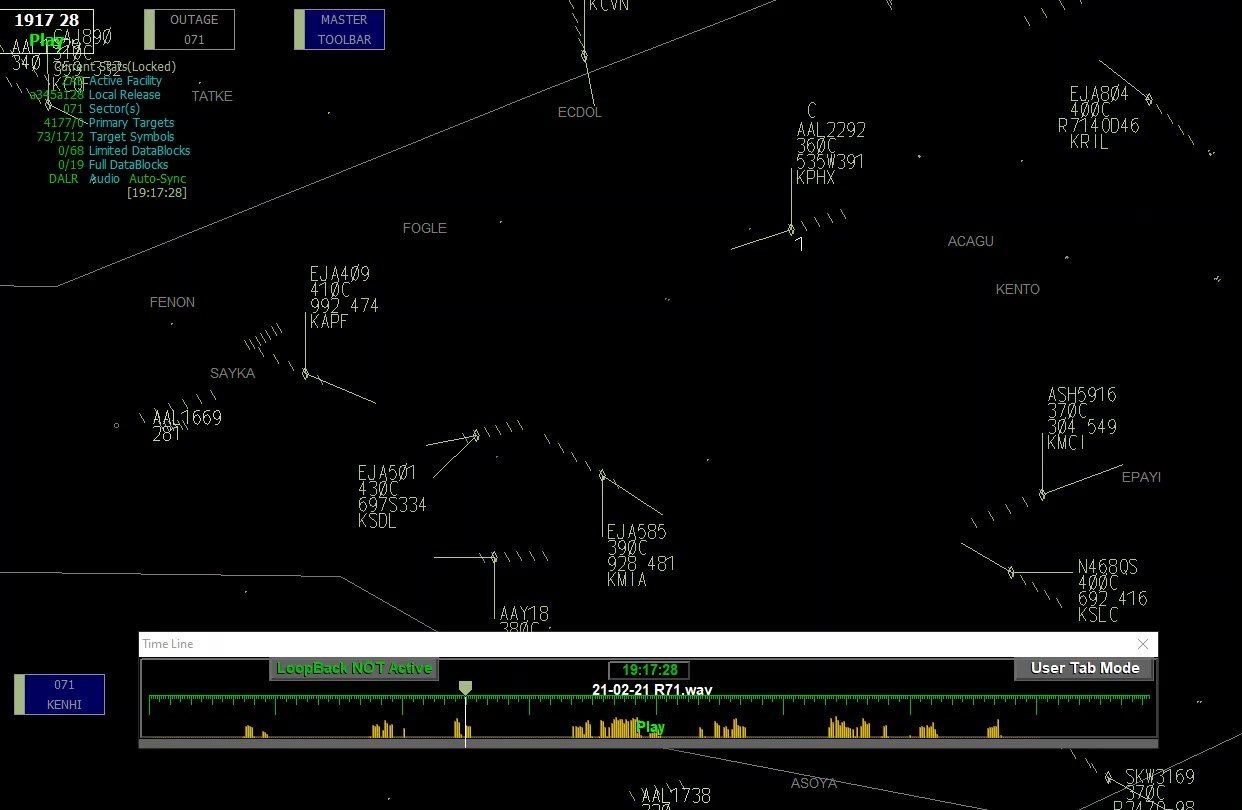Click the 19:17:28 time field in Time Line
The height and width of the screenshot is (810, 1242).
click(649, 670)
